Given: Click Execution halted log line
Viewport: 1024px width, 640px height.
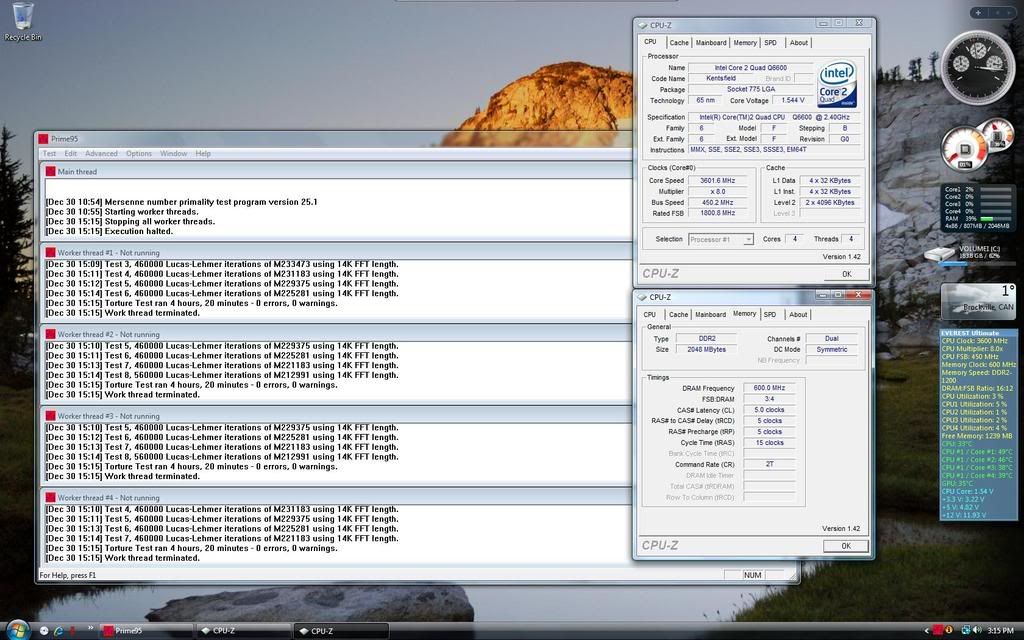Looking at the screenshot, I should click(x=109, y=231).
